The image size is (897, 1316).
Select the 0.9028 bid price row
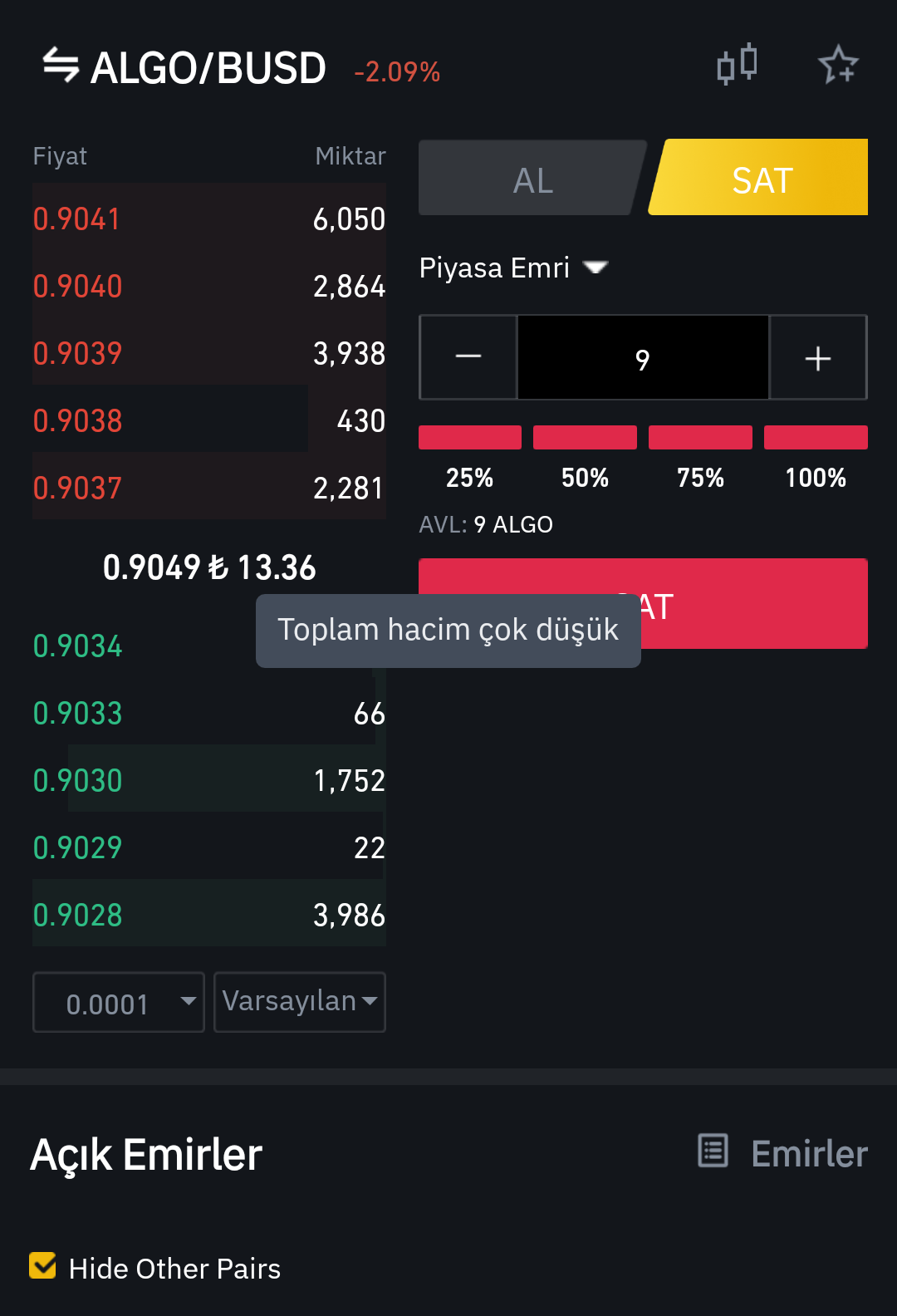209,914
